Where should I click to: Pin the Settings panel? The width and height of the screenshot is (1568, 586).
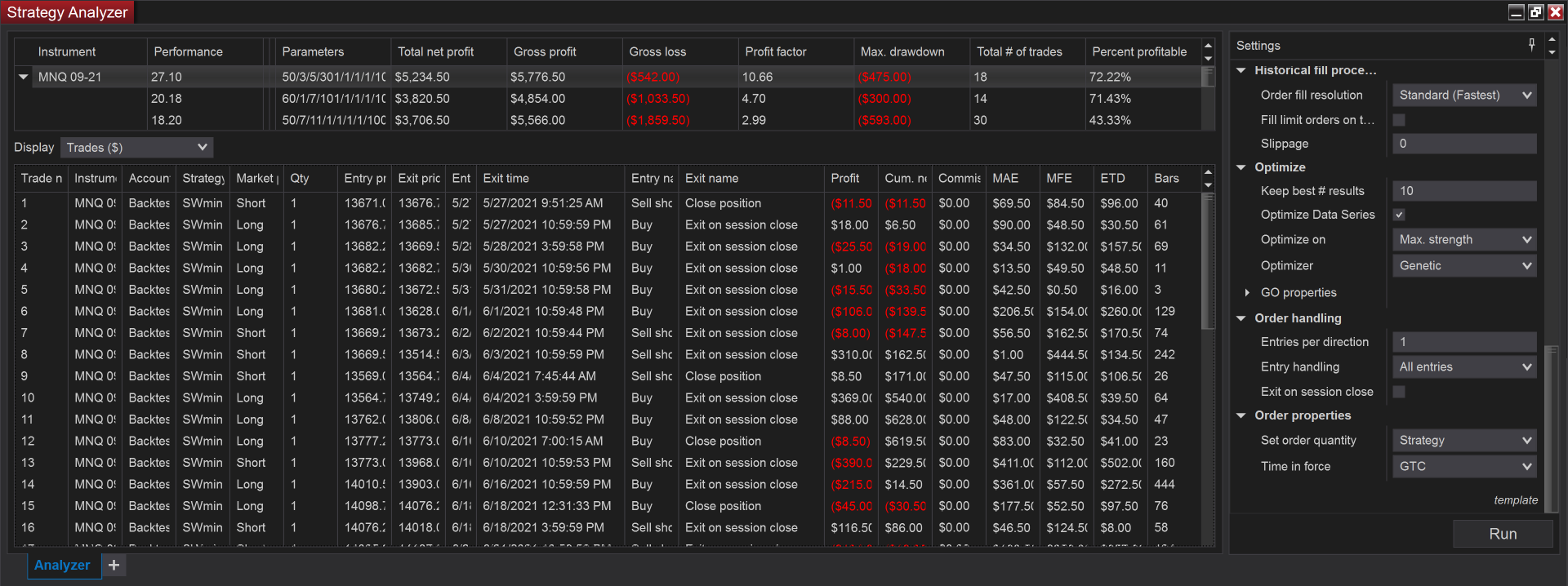(x=1531, y=45)
